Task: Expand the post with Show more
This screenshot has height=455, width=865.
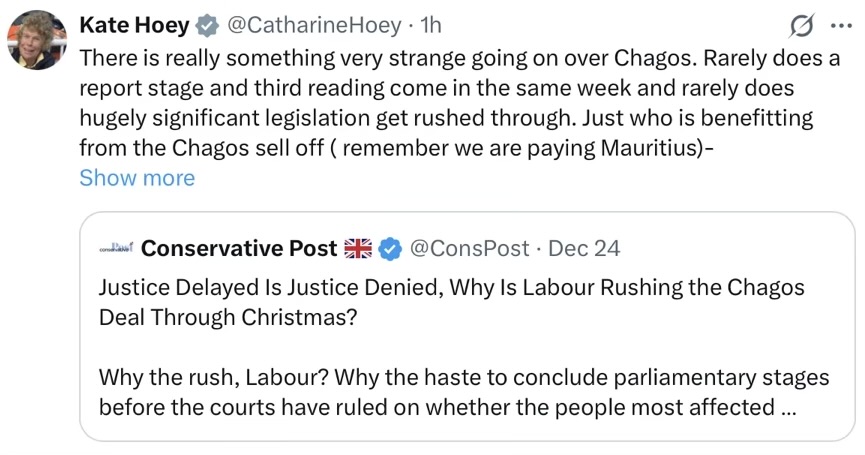Action: pos(137,178)
